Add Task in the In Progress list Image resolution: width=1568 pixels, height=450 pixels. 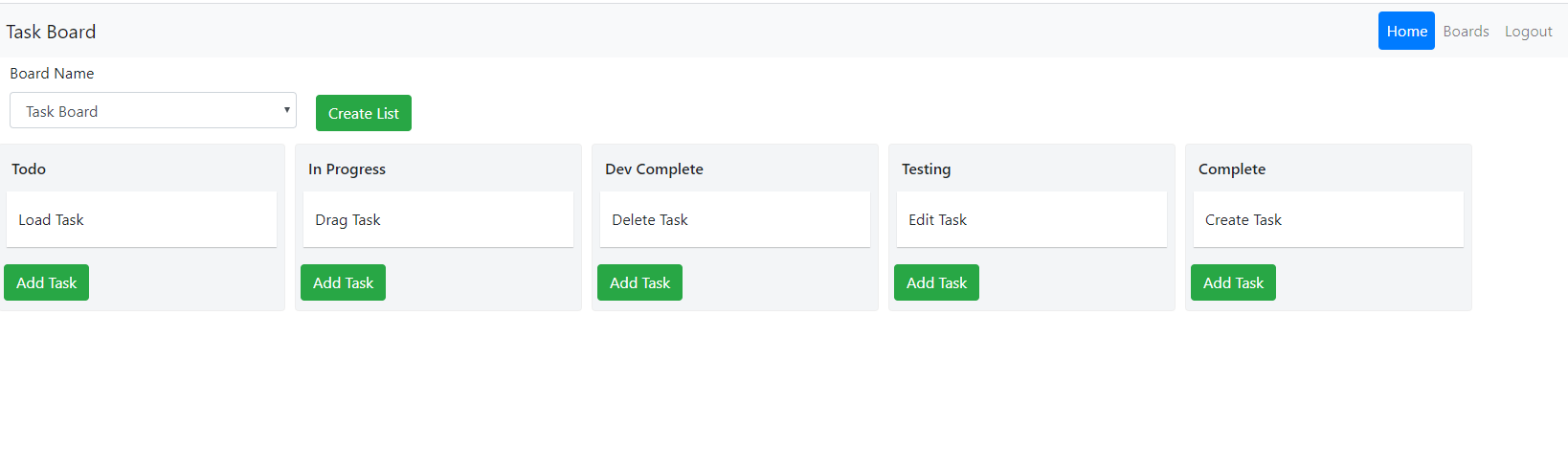[x=343, y=282]
